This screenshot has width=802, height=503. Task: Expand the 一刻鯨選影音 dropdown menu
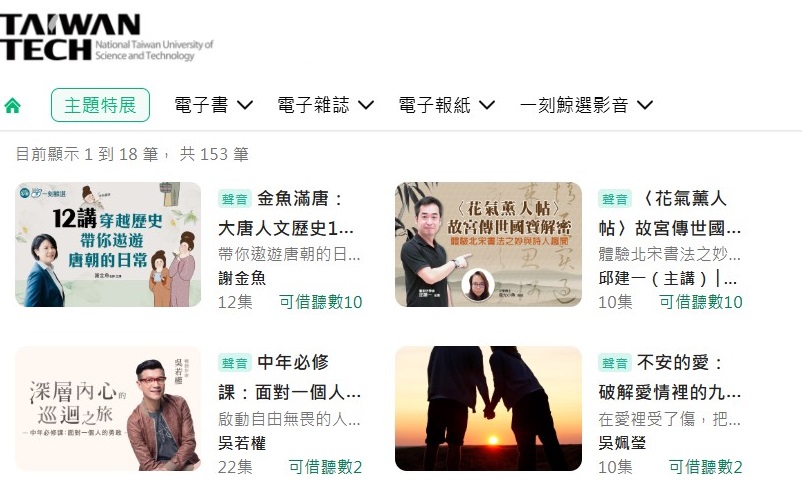(586, 105)
